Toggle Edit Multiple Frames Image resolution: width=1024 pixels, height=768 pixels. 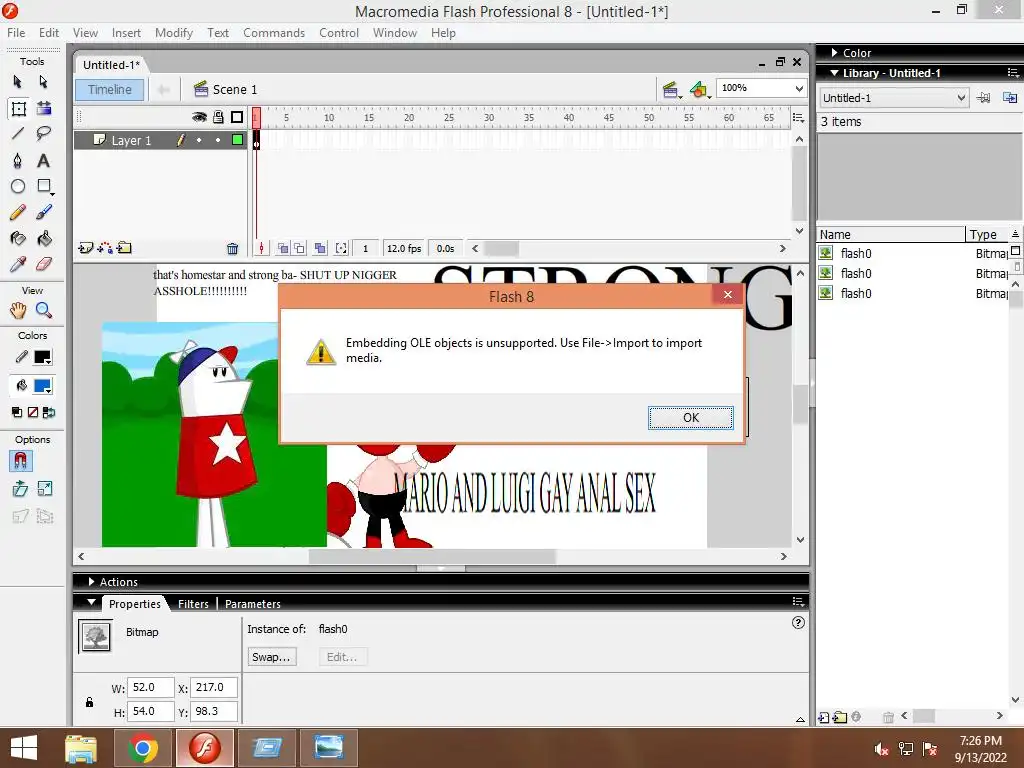click(x=320, y=248)
